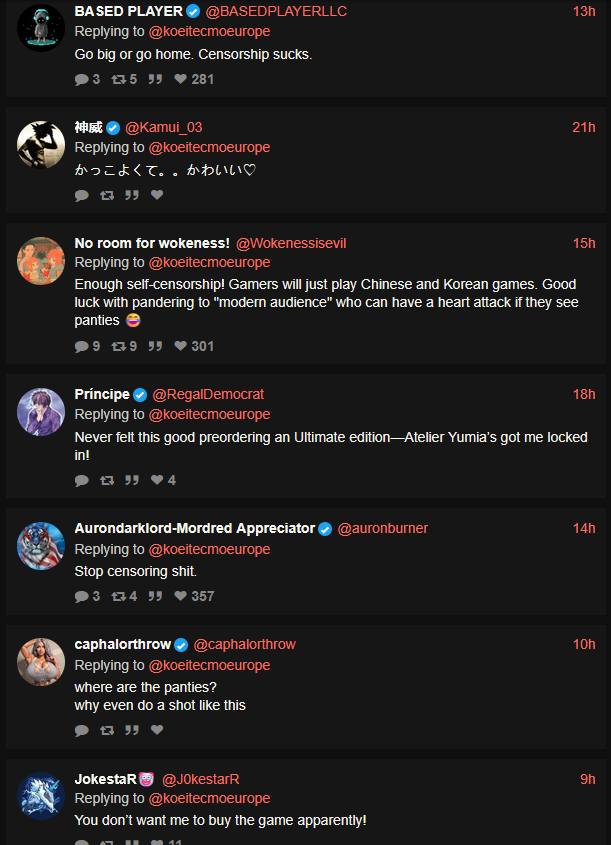Image resolution: width=611 pixels, height=845 pixels.
Task: Open @koeitecmoeurope link in Príncipe's reply
Action: coord(209,414)
